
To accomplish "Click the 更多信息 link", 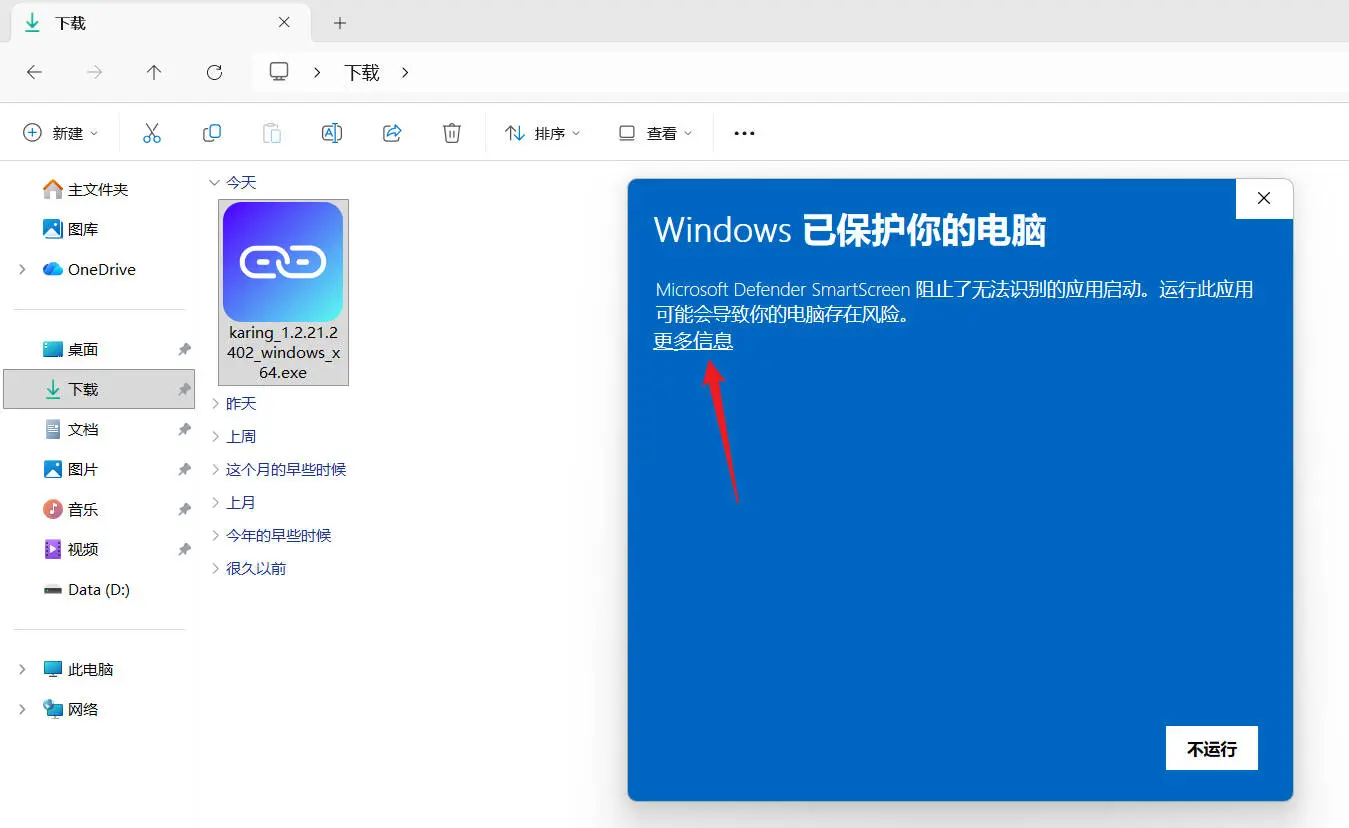I will tap(693, 341).
